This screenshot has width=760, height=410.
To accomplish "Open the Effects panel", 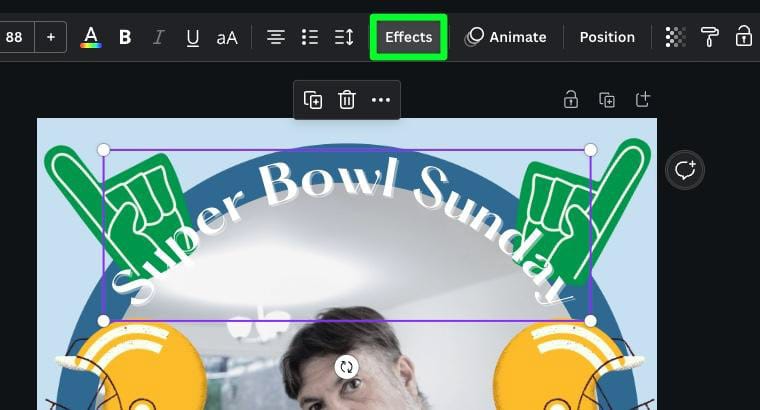I will click(408, 37).
